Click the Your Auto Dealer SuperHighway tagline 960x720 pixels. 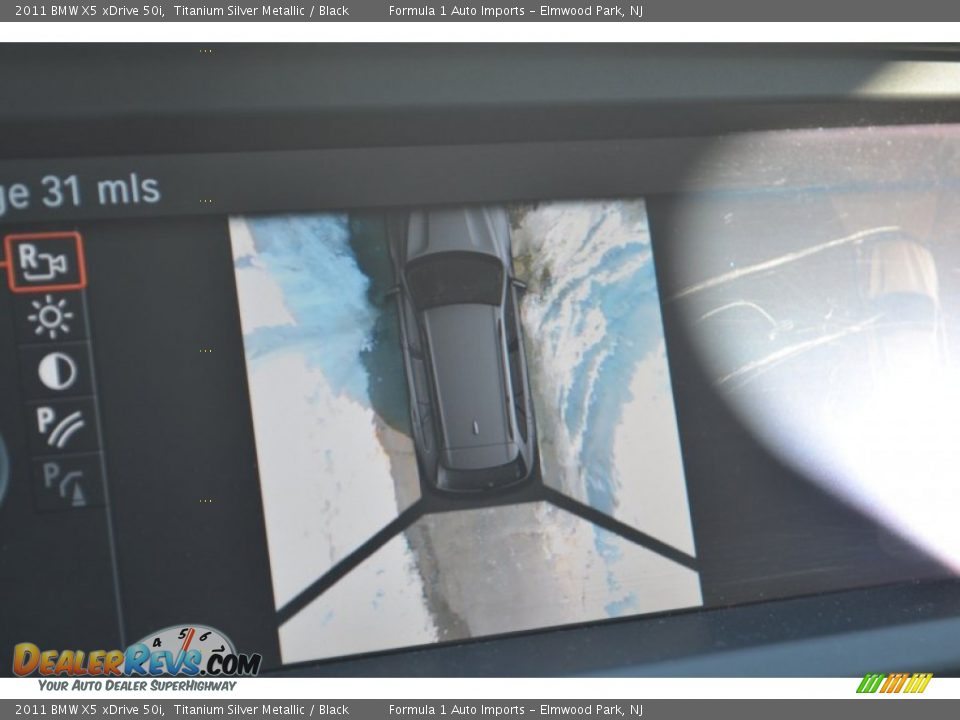pyautogui.click(x=137, y=686)
